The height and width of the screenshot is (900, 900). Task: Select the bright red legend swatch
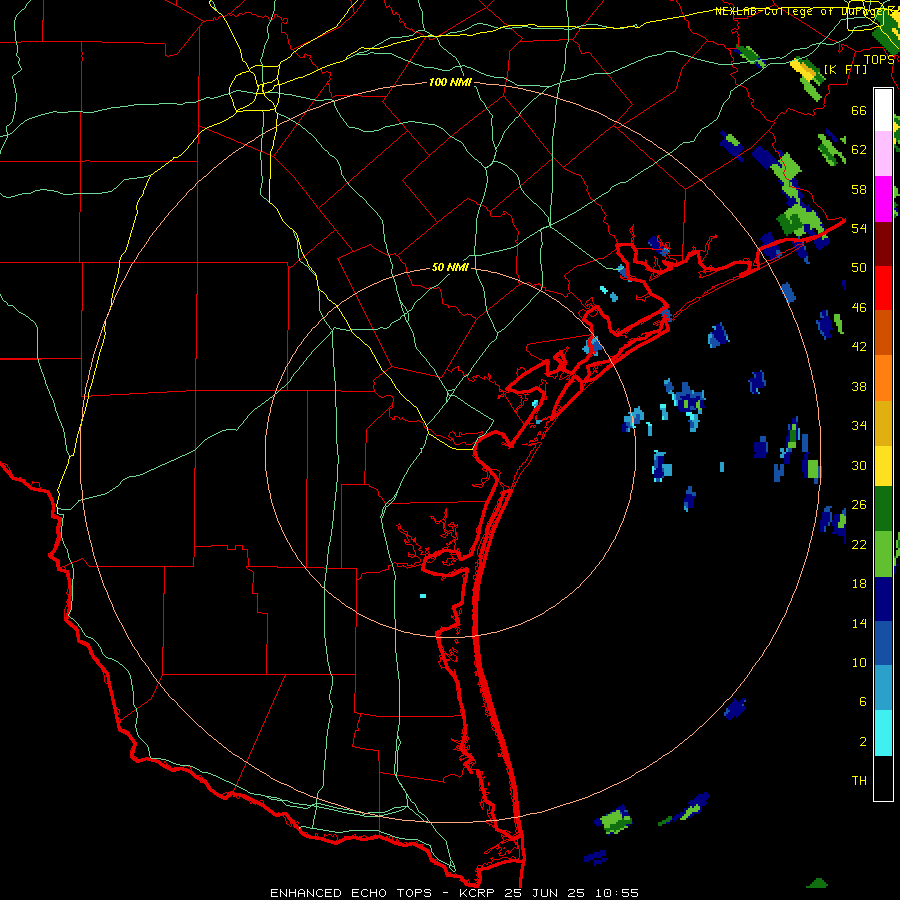(x=883, y=288)
